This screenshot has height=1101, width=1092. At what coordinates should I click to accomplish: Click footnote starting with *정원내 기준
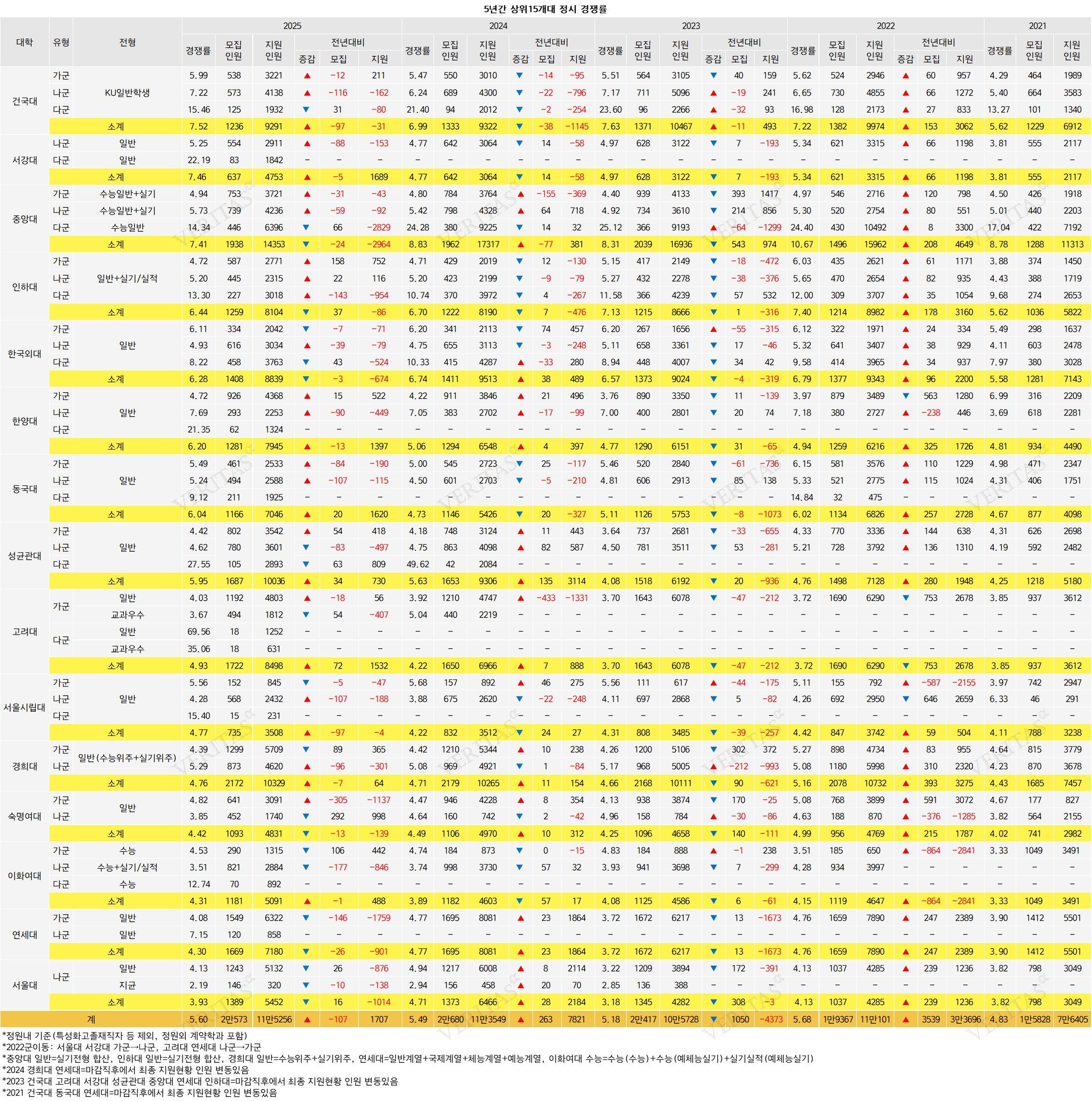coord(125,1036)
